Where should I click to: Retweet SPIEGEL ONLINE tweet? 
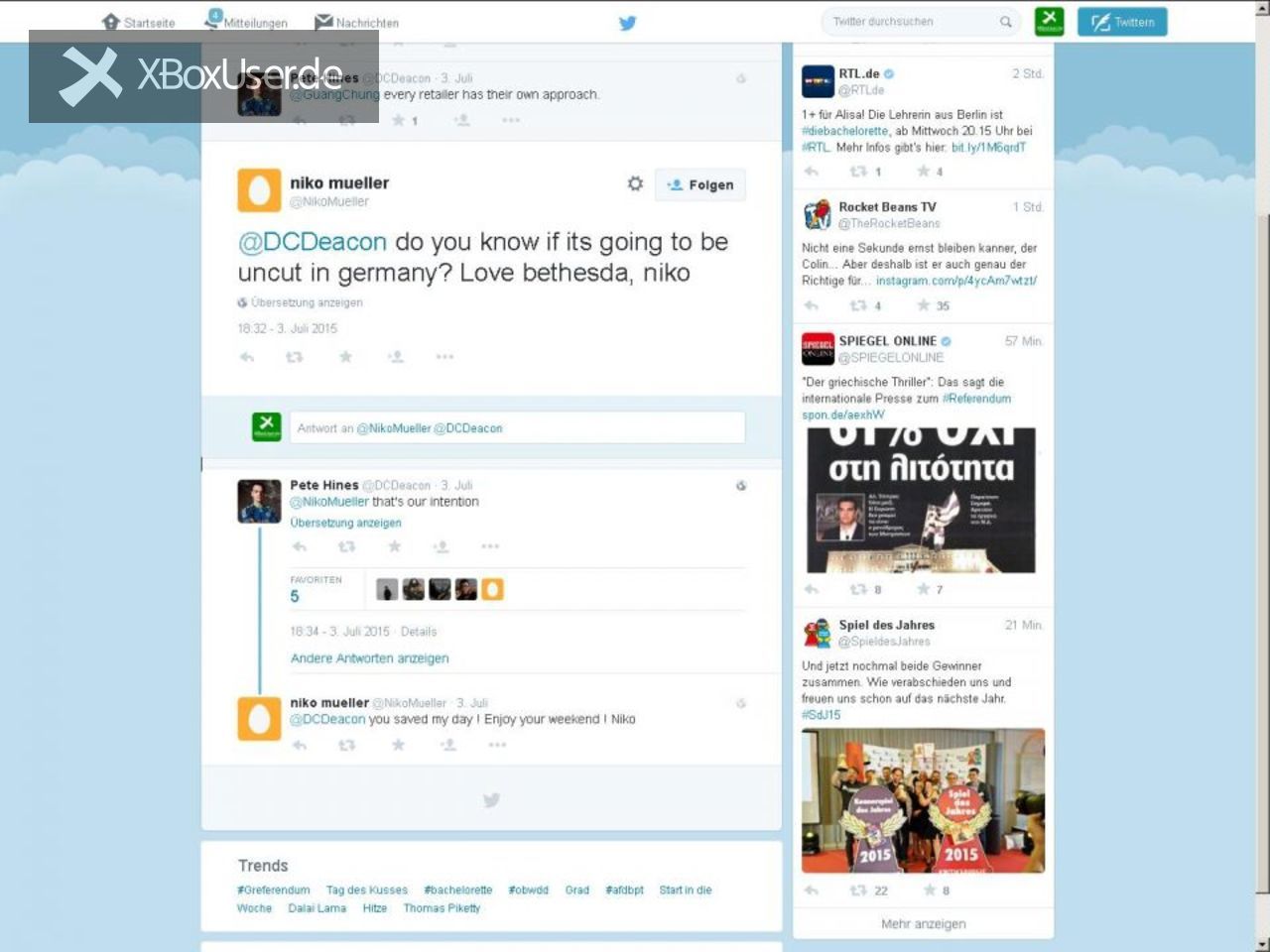(x=859, y=590)
